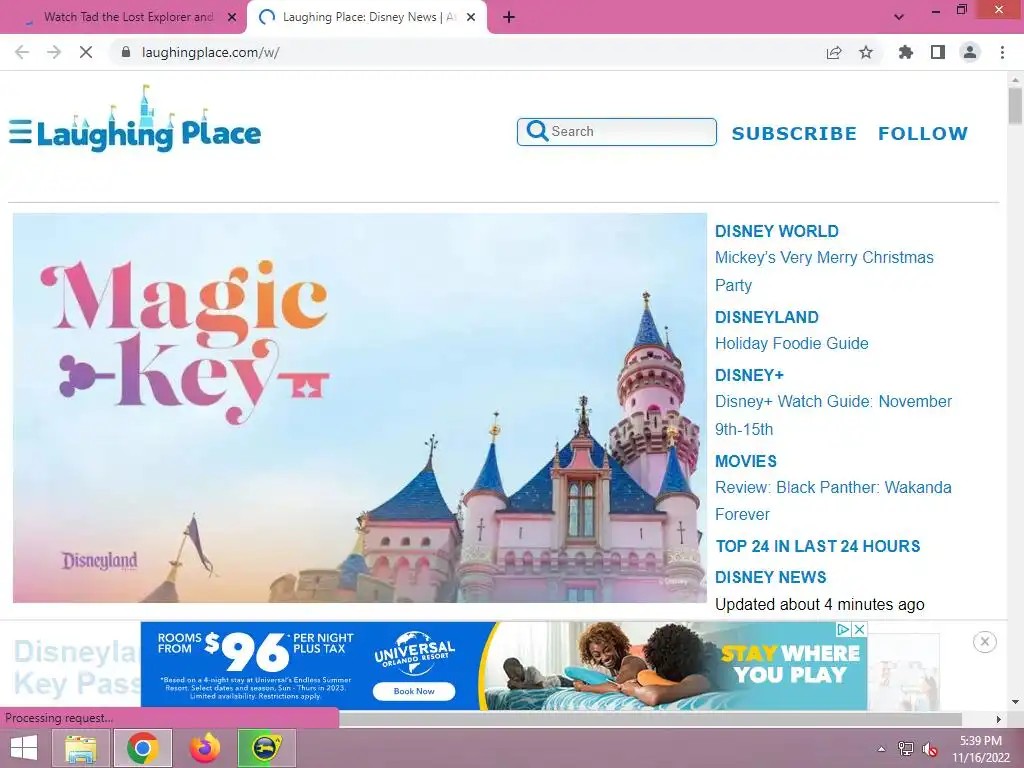Close the Laughing Place tab
The image size is (1024, 768).
(x=471, y=18)
